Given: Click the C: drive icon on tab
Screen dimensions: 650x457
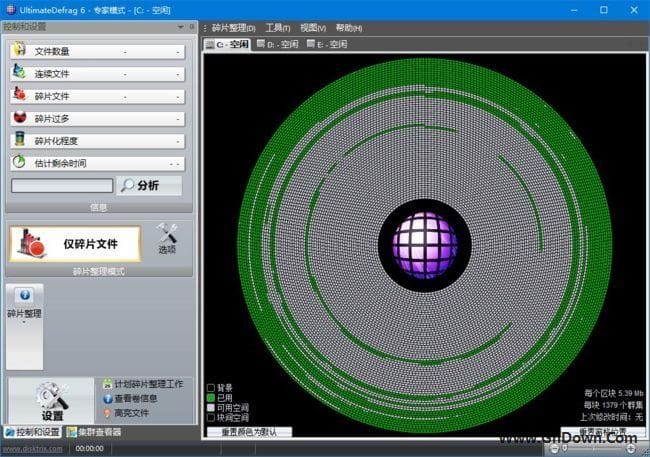Looking at the screenshot, I should (211, 44).
